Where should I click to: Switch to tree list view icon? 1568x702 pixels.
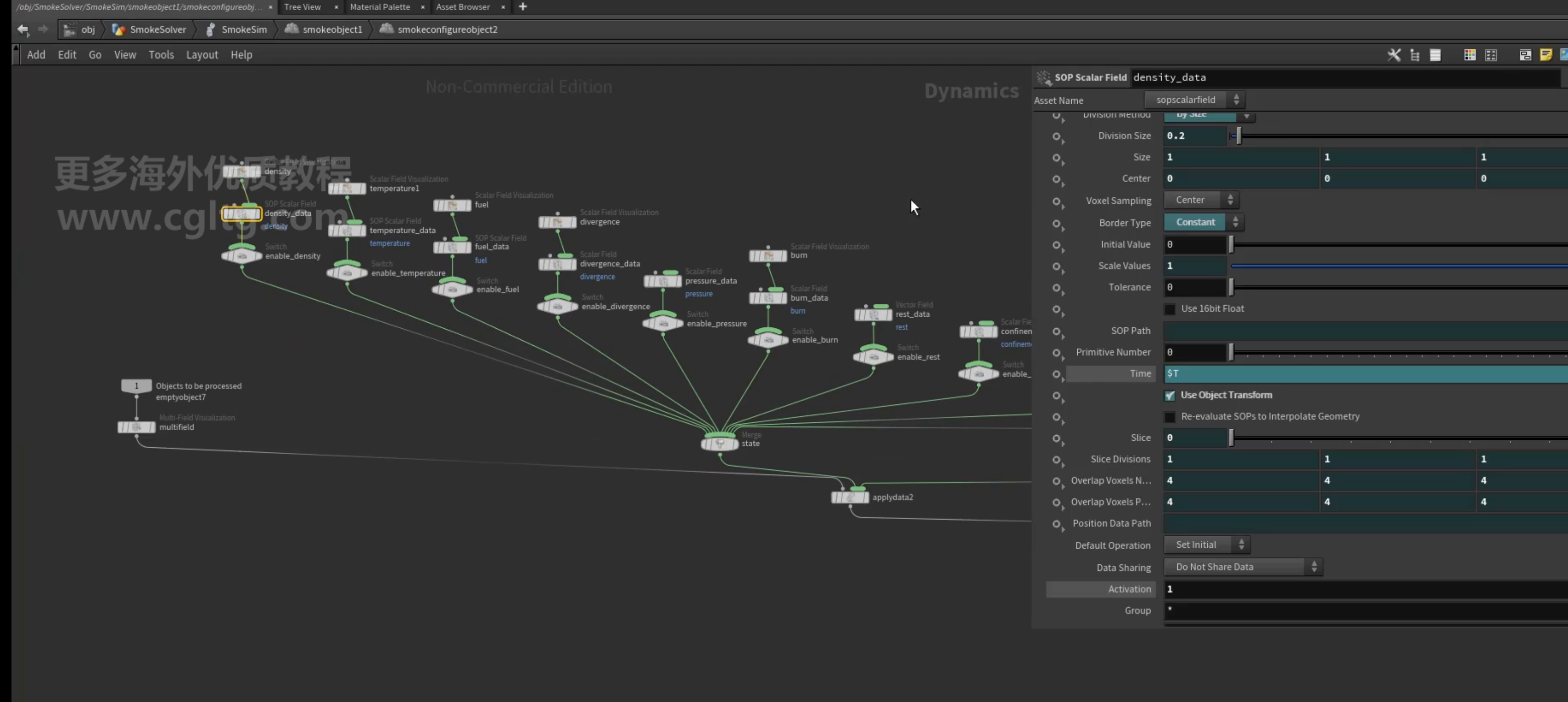(1415, 55)
